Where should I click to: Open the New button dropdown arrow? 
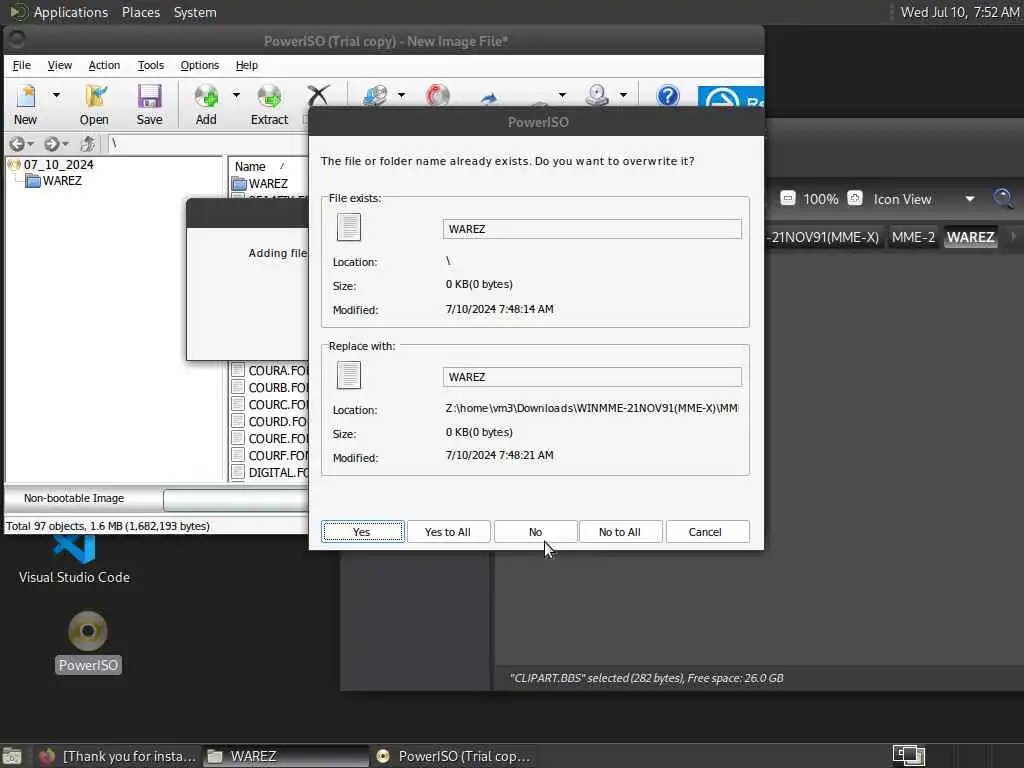pos(56,95)
